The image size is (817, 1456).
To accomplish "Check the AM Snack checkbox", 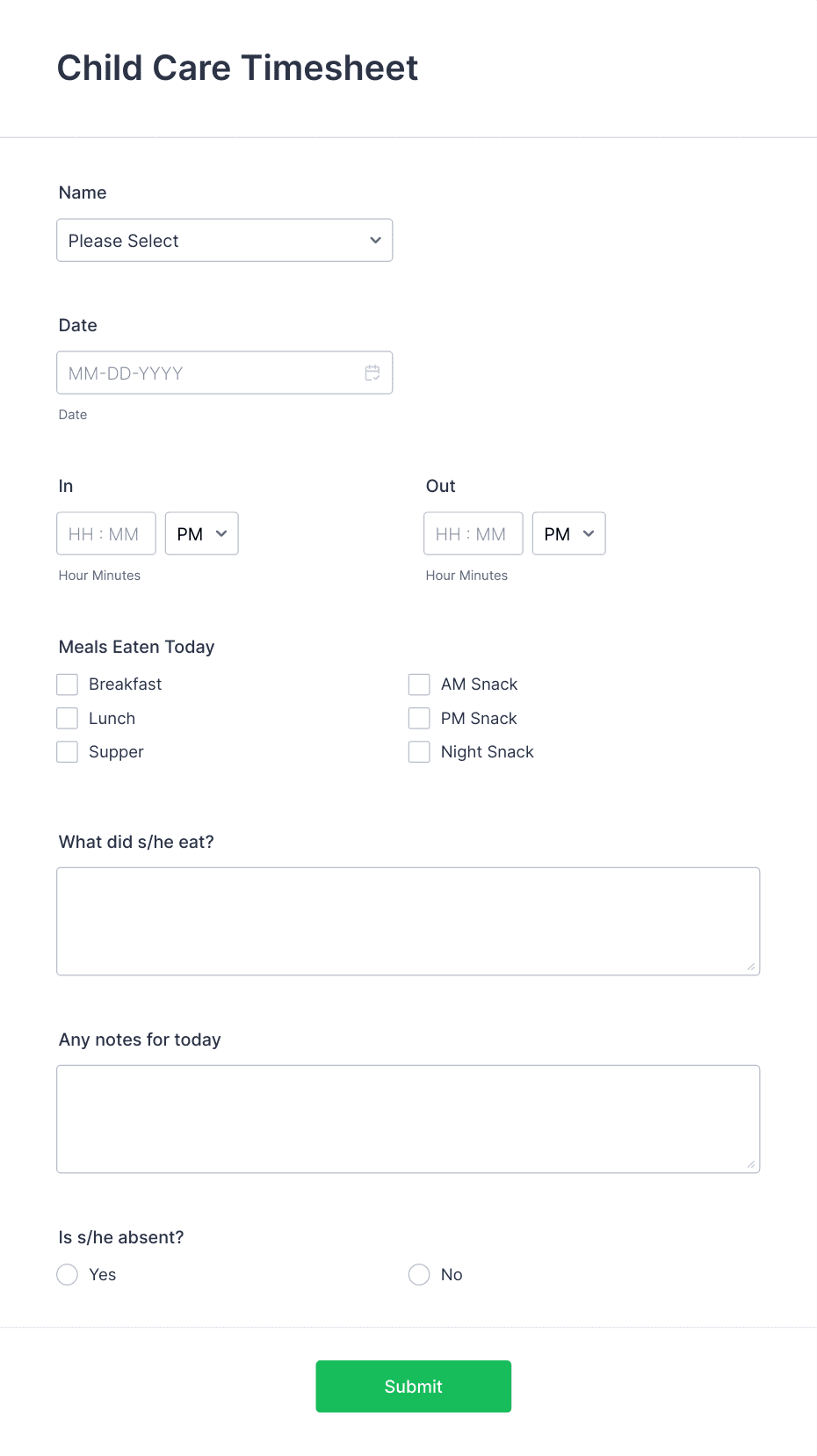I will pyautogui.click(x=419, y=684).
